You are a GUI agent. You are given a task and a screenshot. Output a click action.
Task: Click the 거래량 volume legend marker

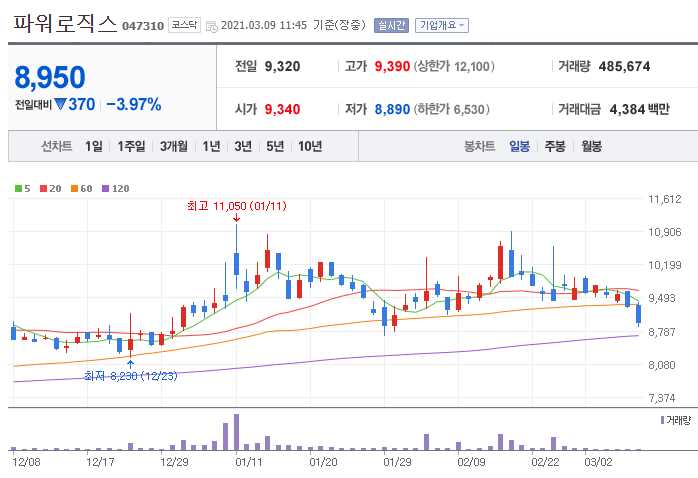pyautogui.click(x=662, y=420)
